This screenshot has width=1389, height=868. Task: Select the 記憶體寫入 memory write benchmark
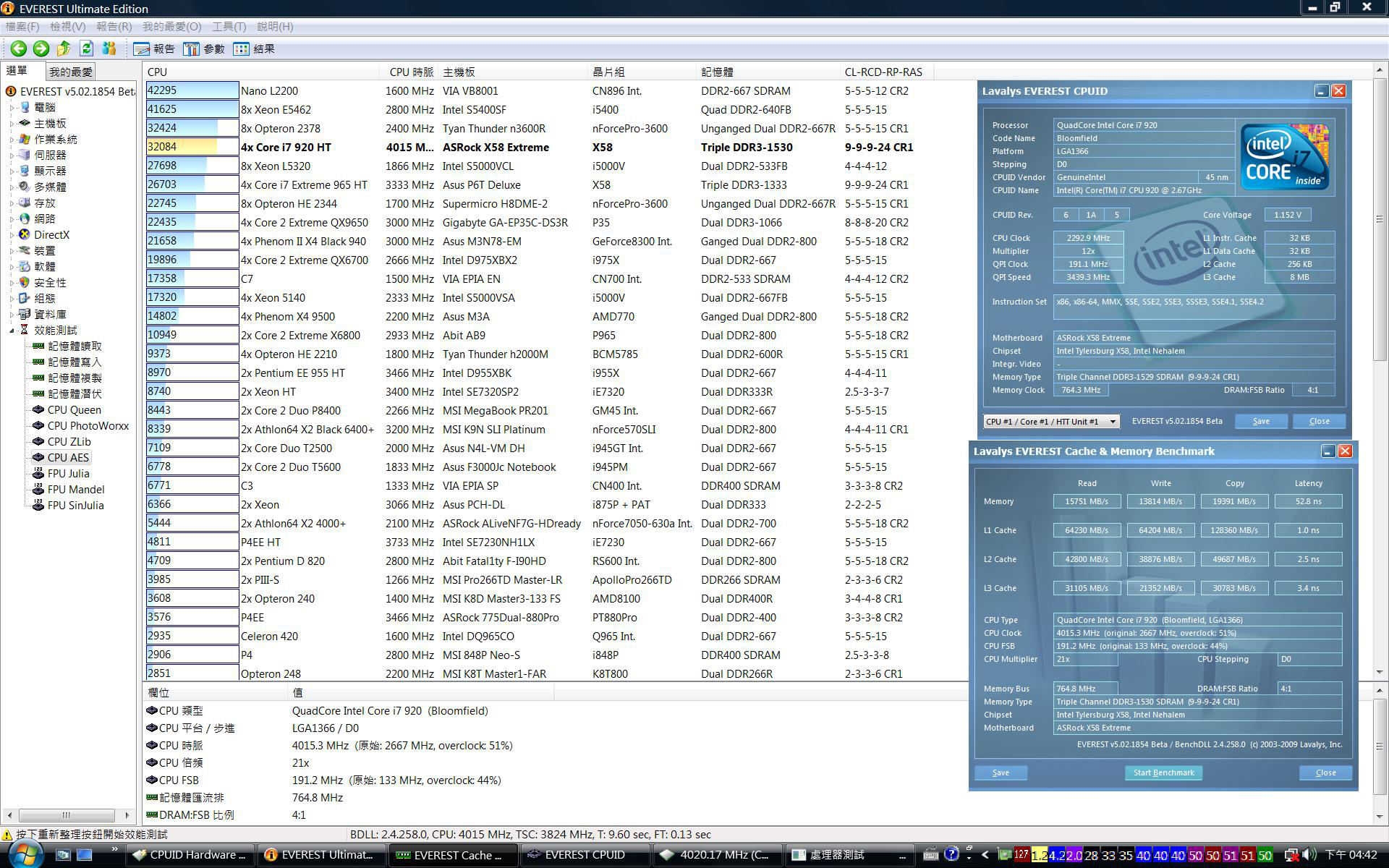coord(75,362)
